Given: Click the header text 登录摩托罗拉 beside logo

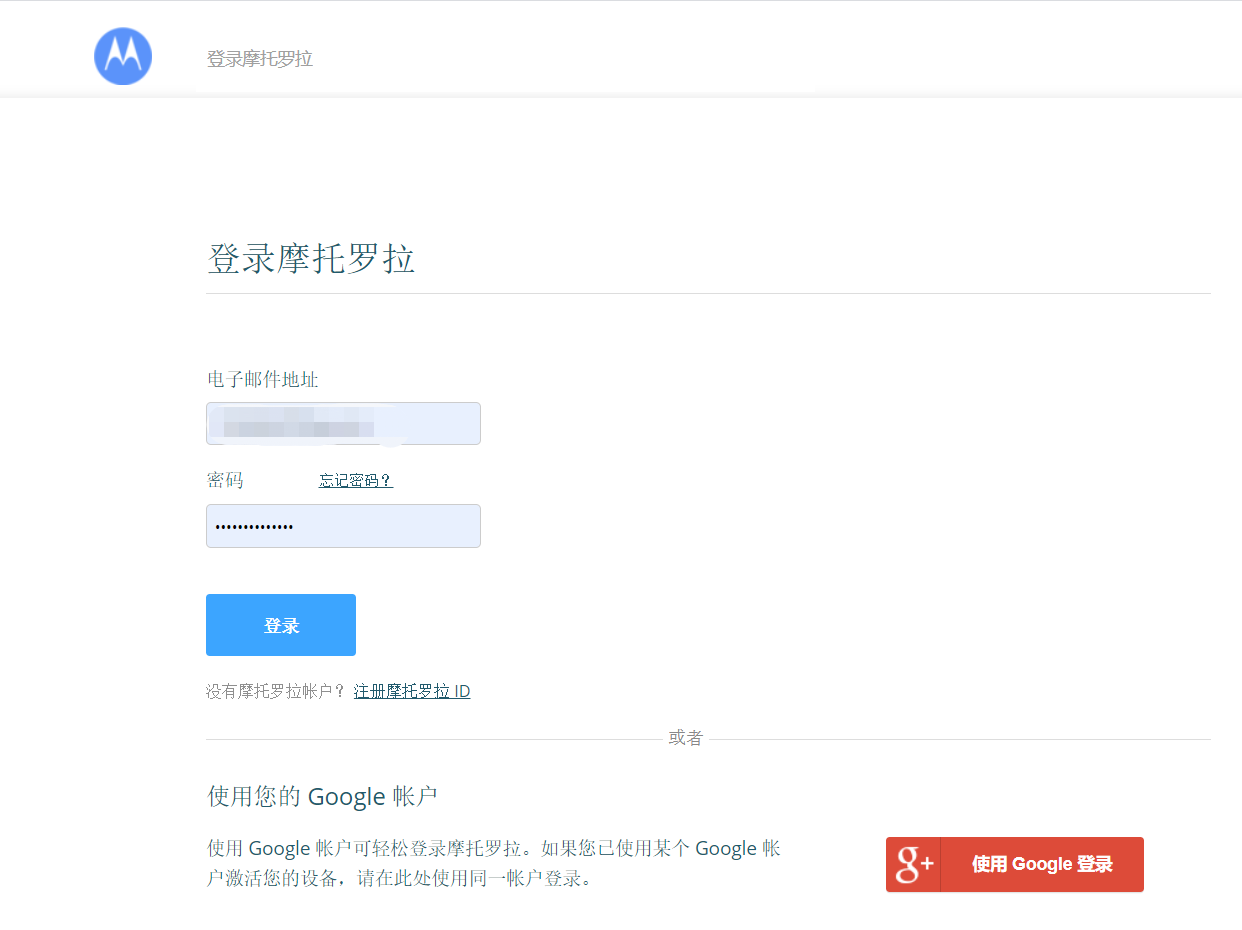Looking at the screenshot, I should pos(260,59).
